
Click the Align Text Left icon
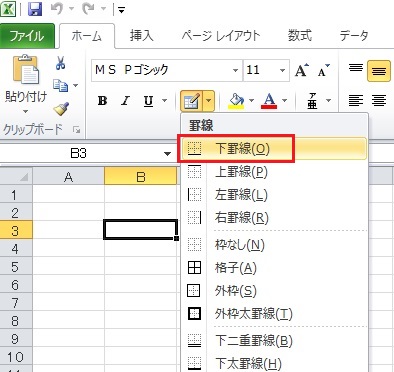click(x=356, y=100)
